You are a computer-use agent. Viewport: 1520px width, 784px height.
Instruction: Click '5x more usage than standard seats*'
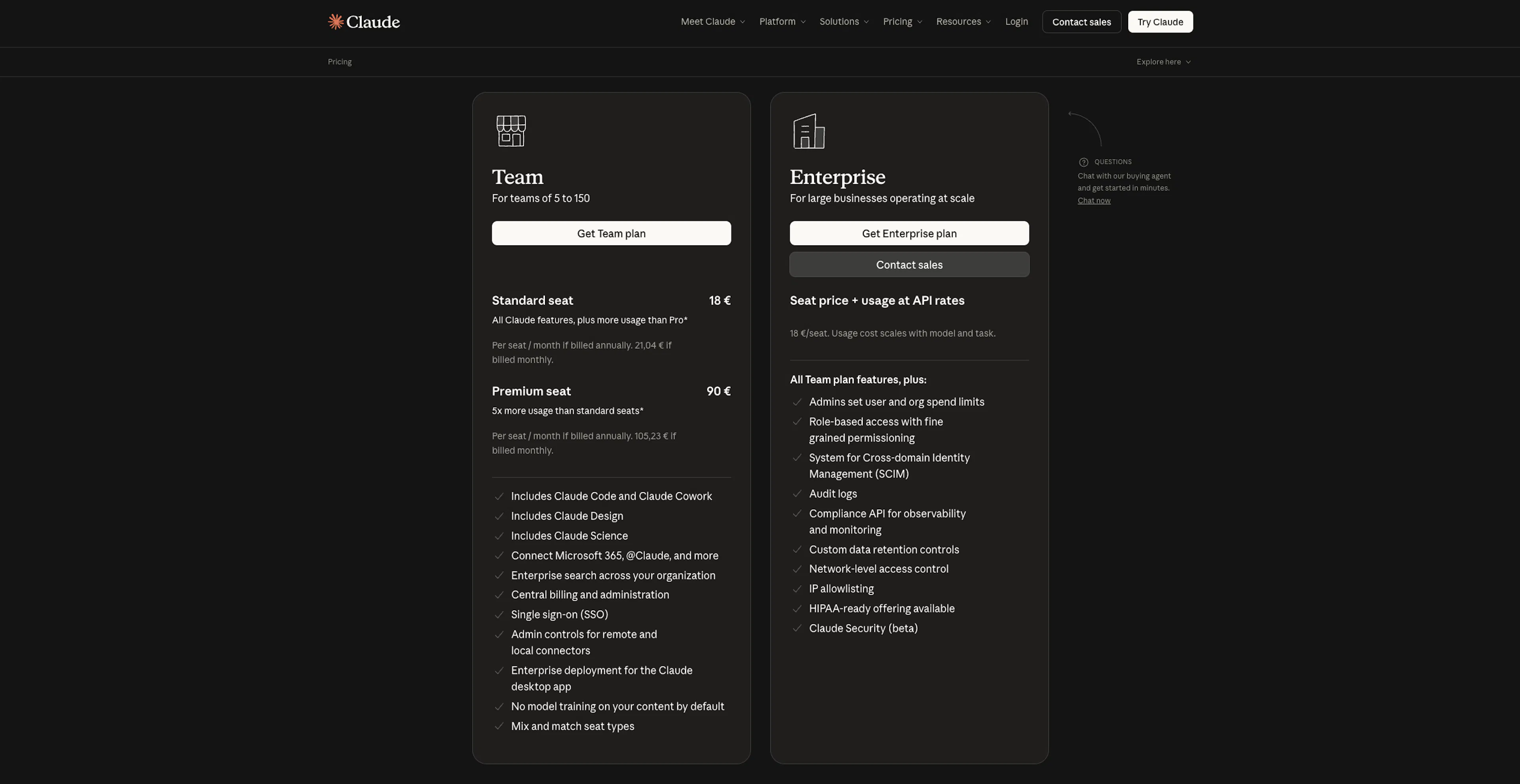pos(568,411)
